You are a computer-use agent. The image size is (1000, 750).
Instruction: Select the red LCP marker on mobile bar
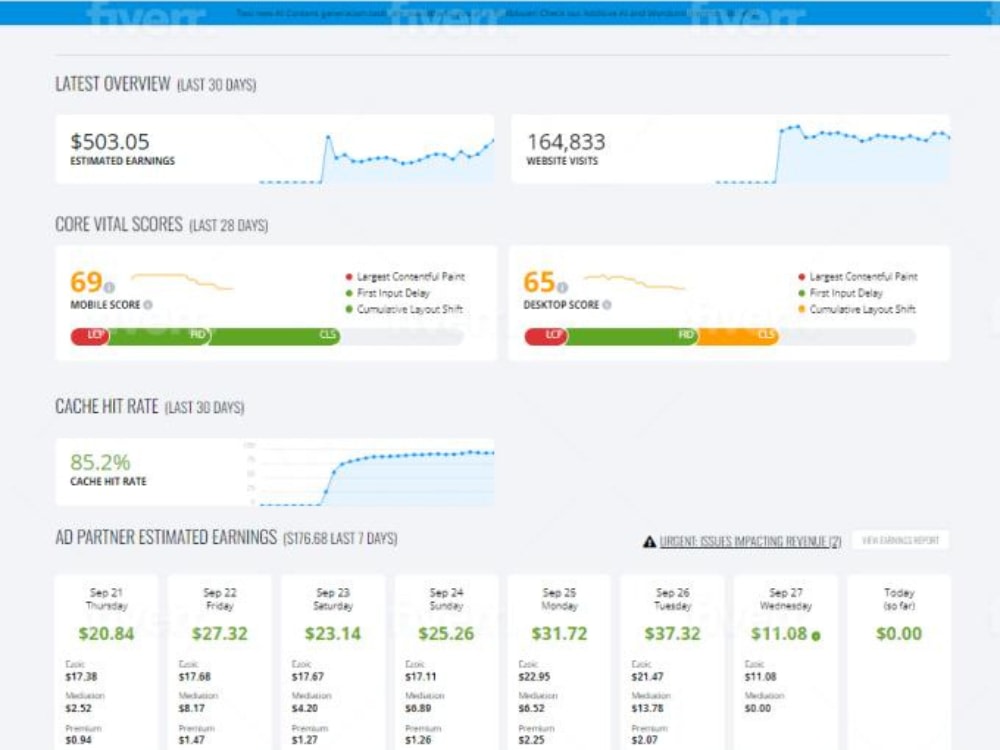(x=93, y=336)
